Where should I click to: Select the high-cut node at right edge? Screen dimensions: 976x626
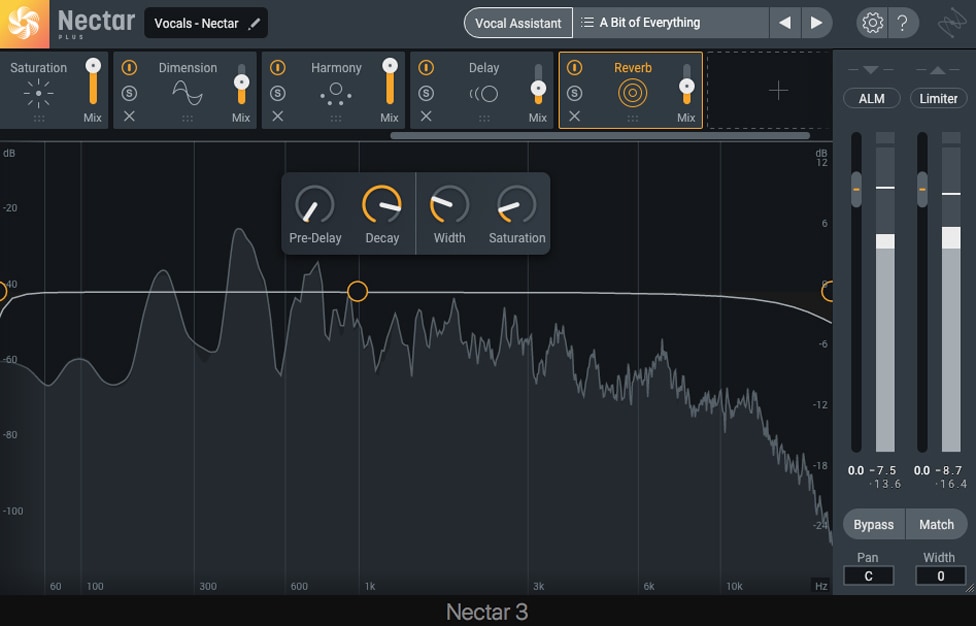click(827, 291)
